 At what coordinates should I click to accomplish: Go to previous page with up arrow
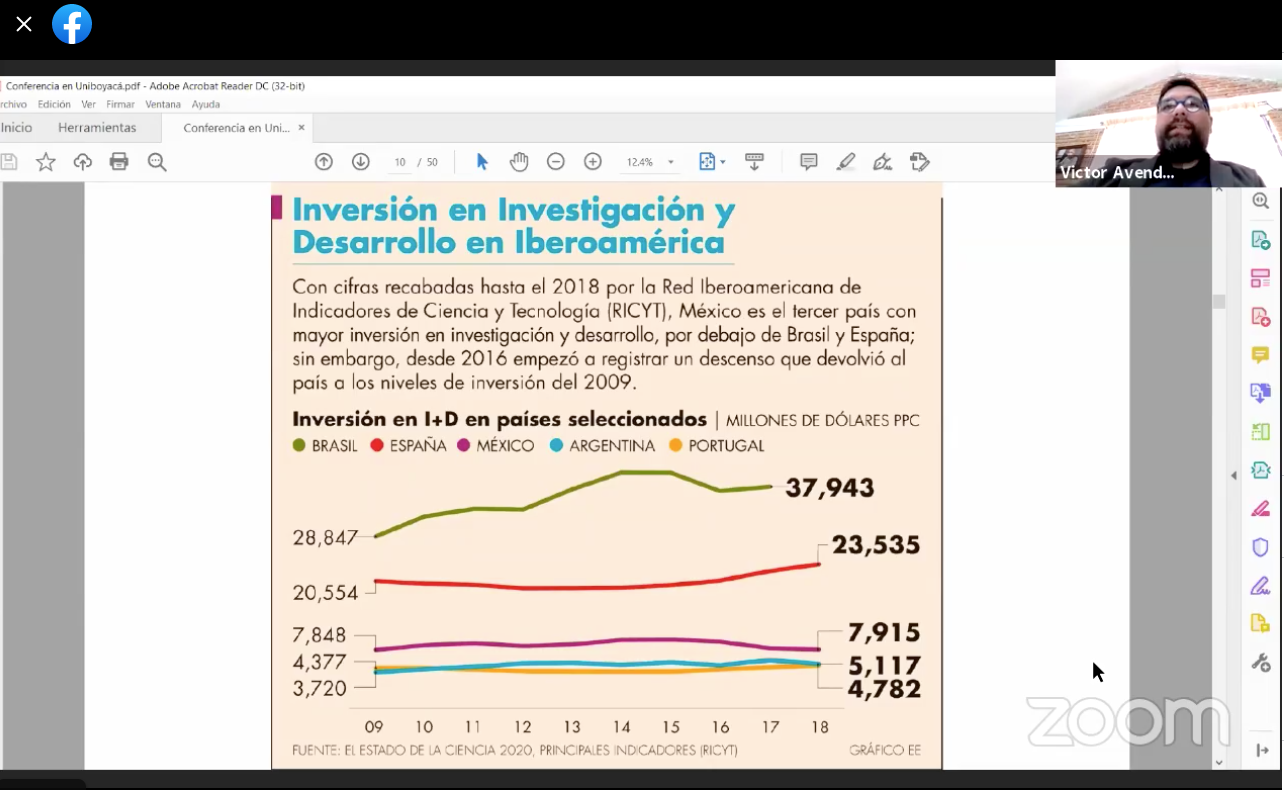click(x=324, y=162)
